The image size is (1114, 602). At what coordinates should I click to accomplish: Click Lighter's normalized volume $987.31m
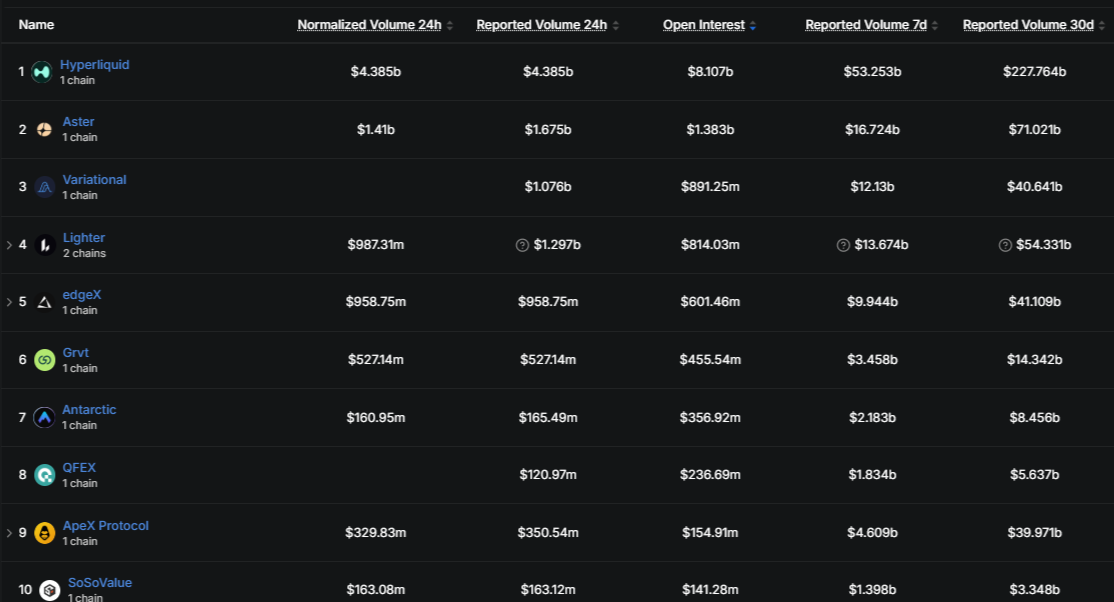(376, 245)
